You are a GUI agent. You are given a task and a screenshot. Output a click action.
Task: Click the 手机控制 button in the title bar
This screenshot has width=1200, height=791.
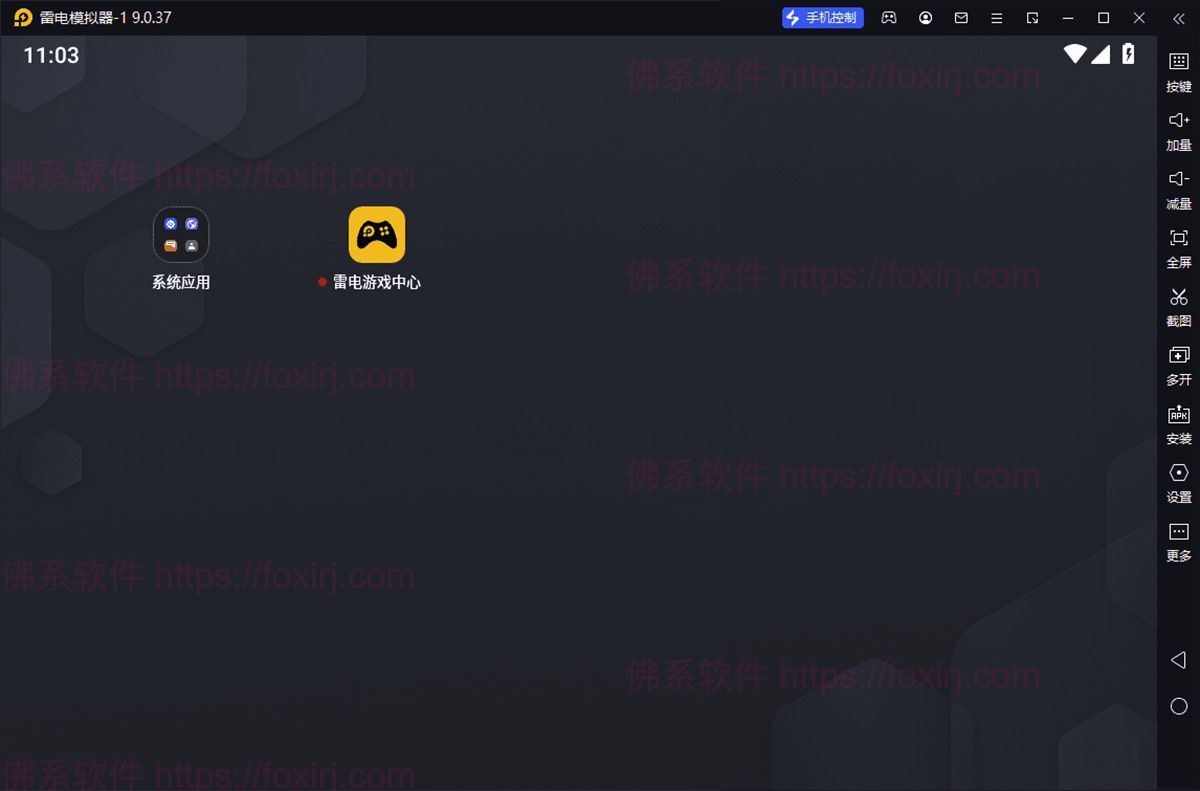822,18
